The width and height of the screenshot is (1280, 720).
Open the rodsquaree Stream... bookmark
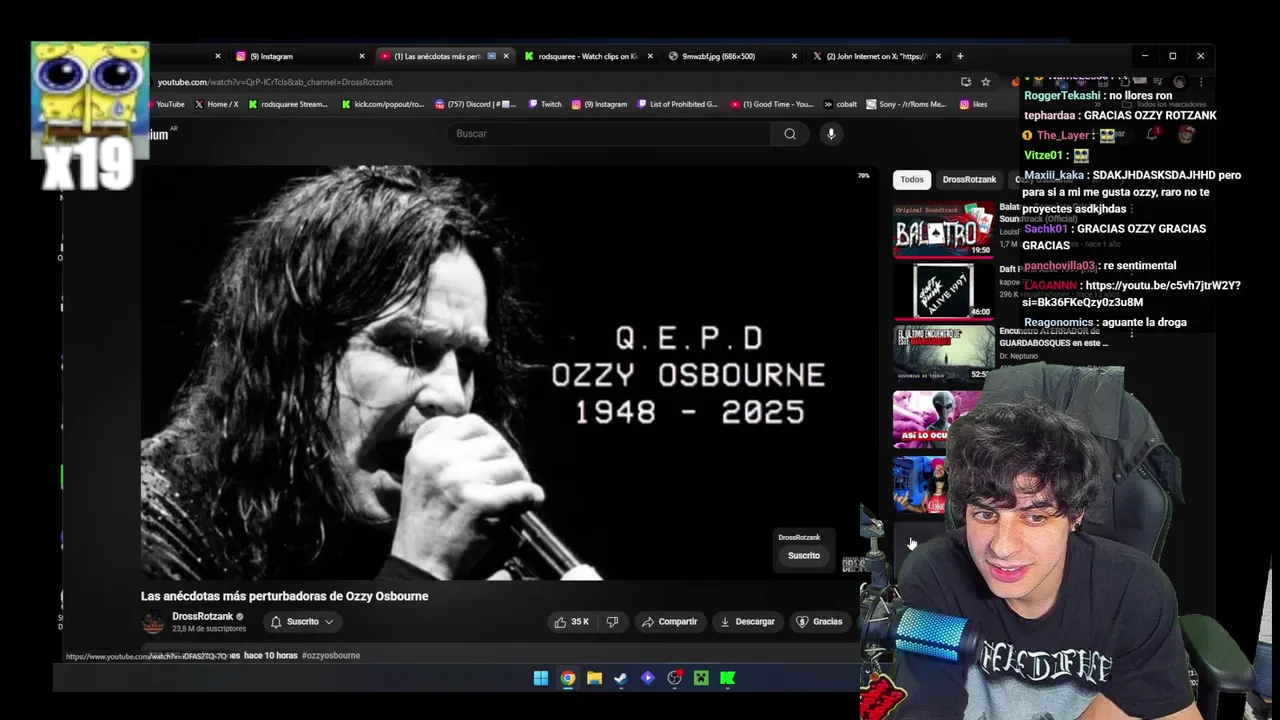click(x=288, y=104)
